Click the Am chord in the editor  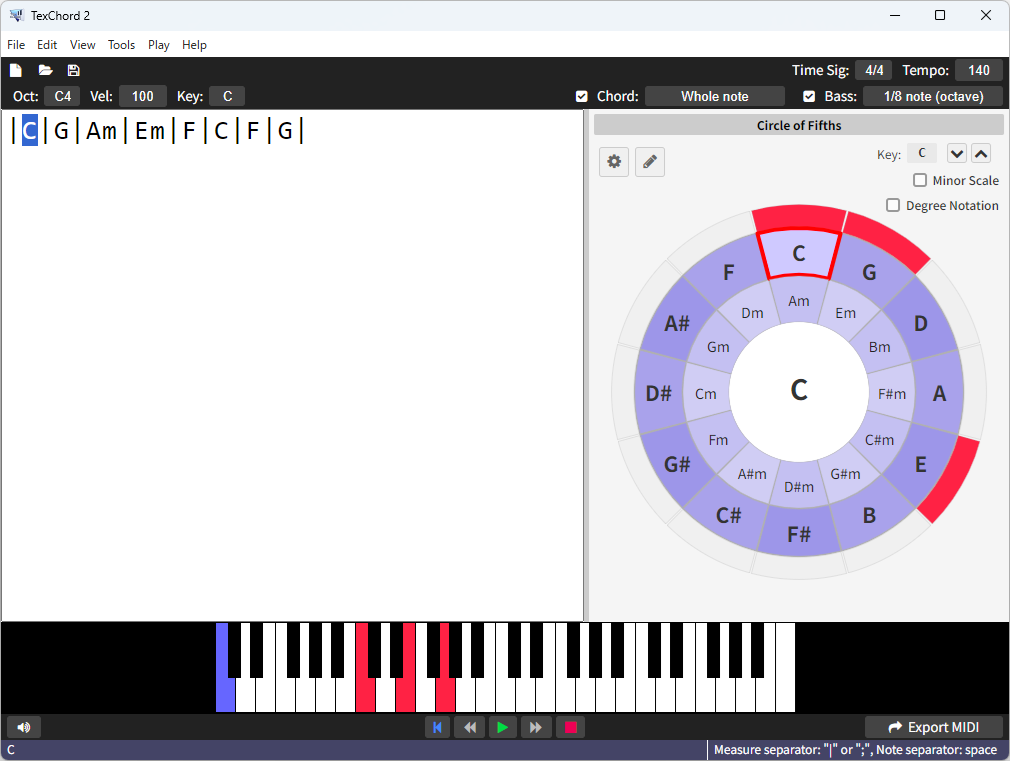point(102,130)
